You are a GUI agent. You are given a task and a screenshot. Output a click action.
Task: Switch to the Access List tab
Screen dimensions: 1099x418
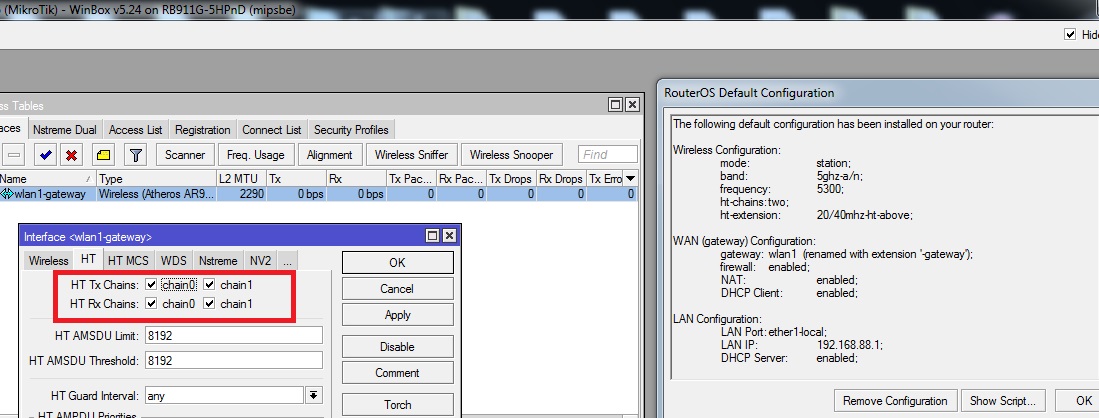pyautogui.click(x=135, y=130)
